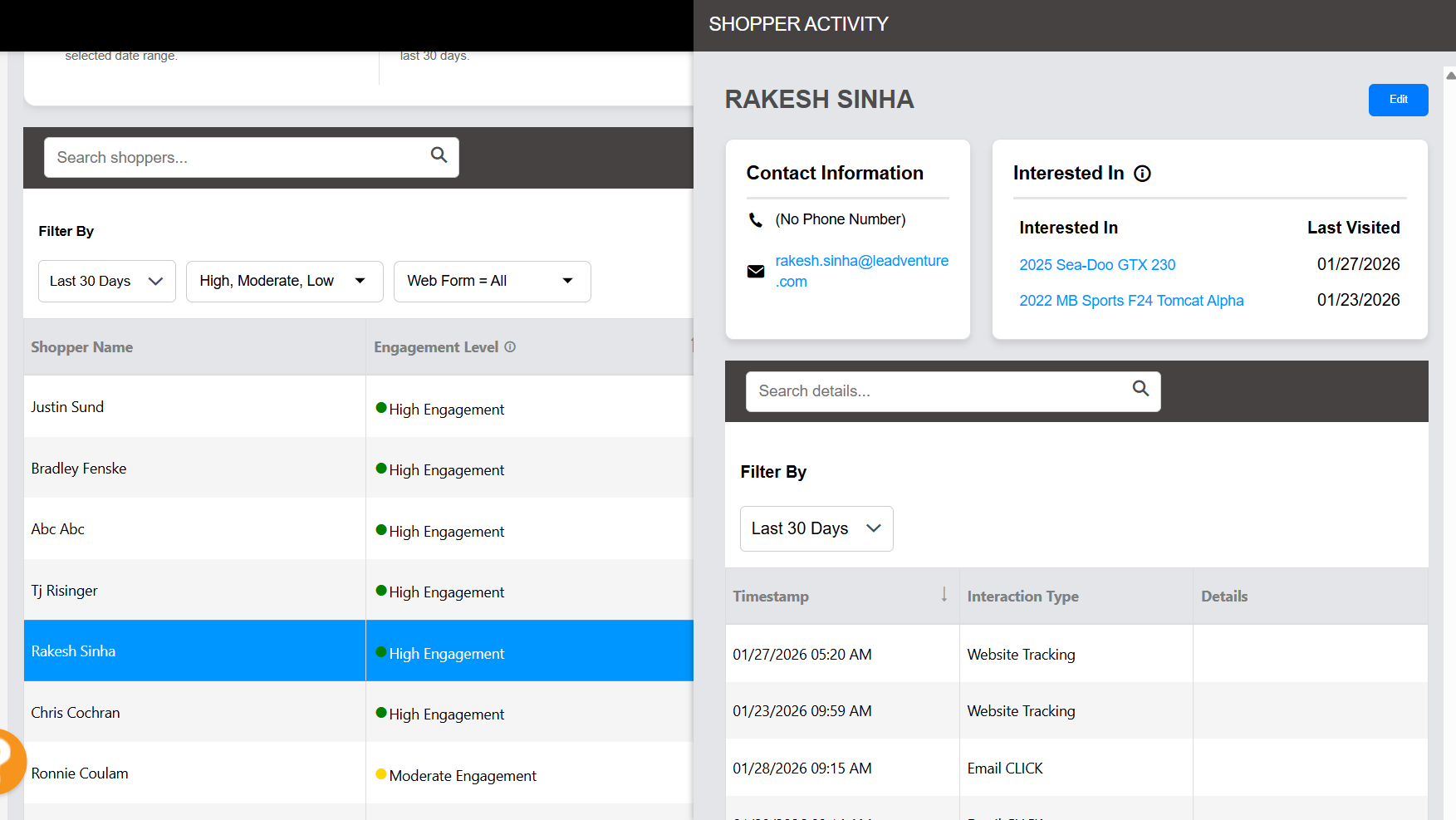The image size is (1456, 820).
Task: Open the activity panel Last 30 Days dropdown
Action: coord(816,529)
